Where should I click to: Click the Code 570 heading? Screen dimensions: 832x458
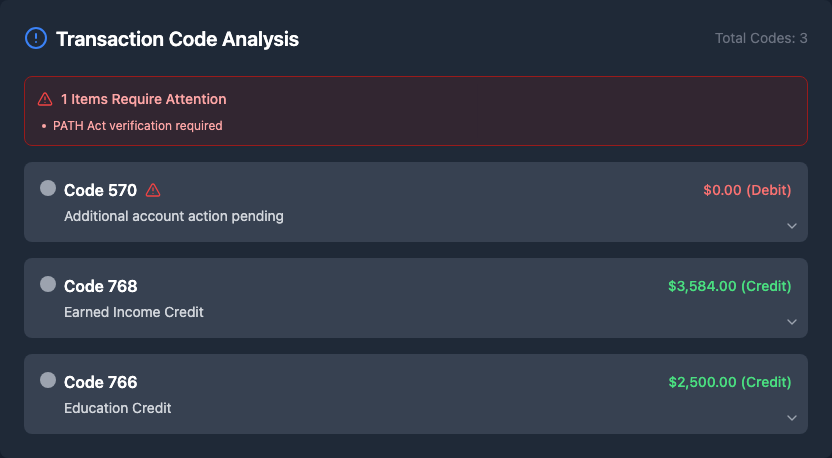click(x=100, y=190)
